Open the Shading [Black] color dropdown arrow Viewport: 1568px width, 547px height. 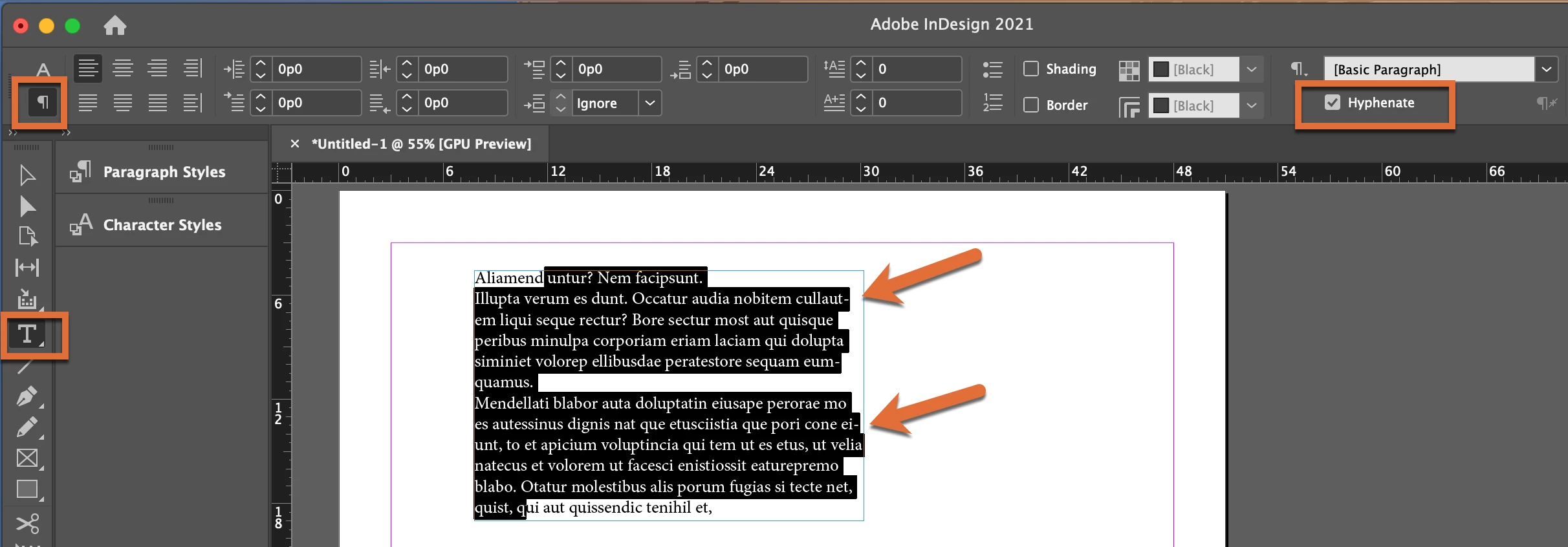[x=1252, y=69]
